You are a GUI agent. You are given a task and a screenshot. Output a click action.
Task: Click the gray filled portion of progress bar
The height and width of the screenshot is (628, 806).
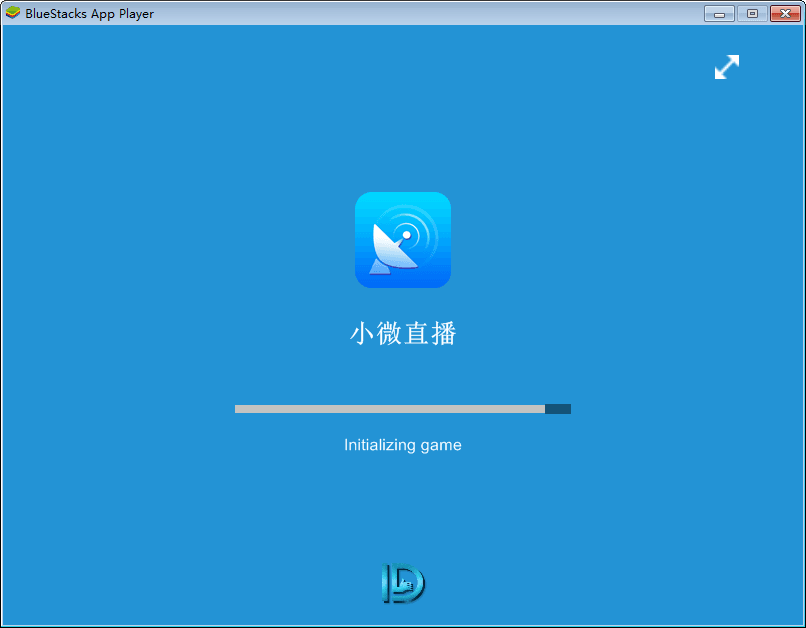[390, 409]
